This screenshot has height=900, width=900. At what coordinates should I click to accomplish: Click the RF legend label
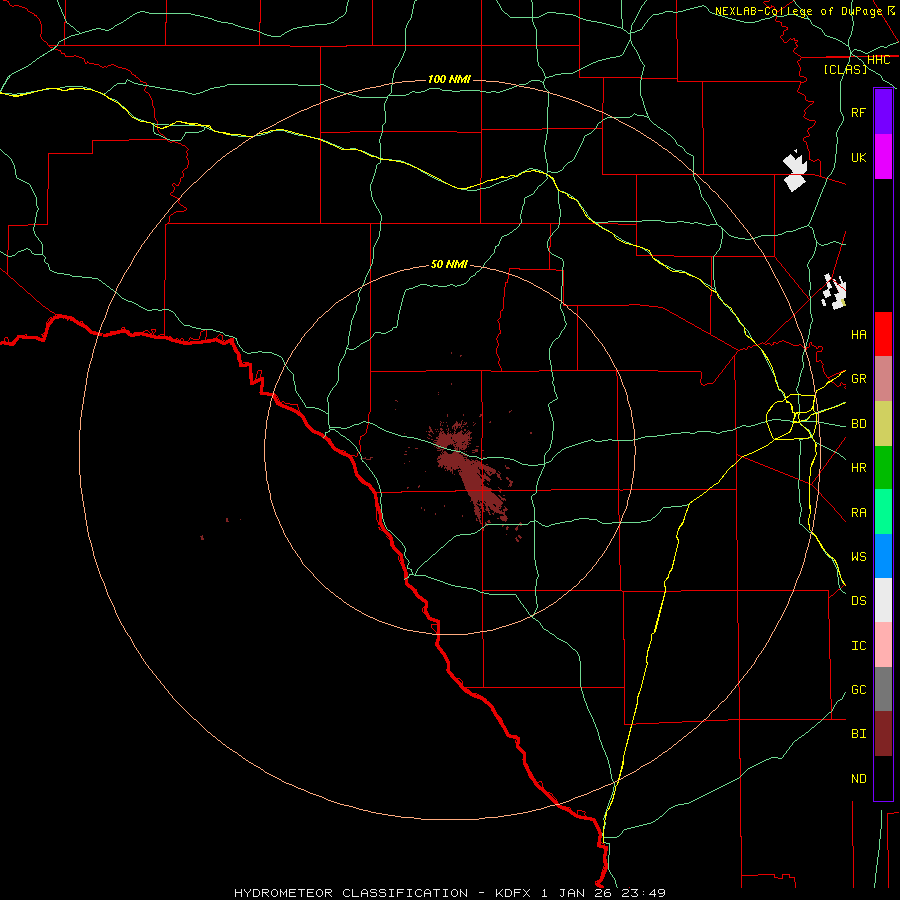click(859, 112)
